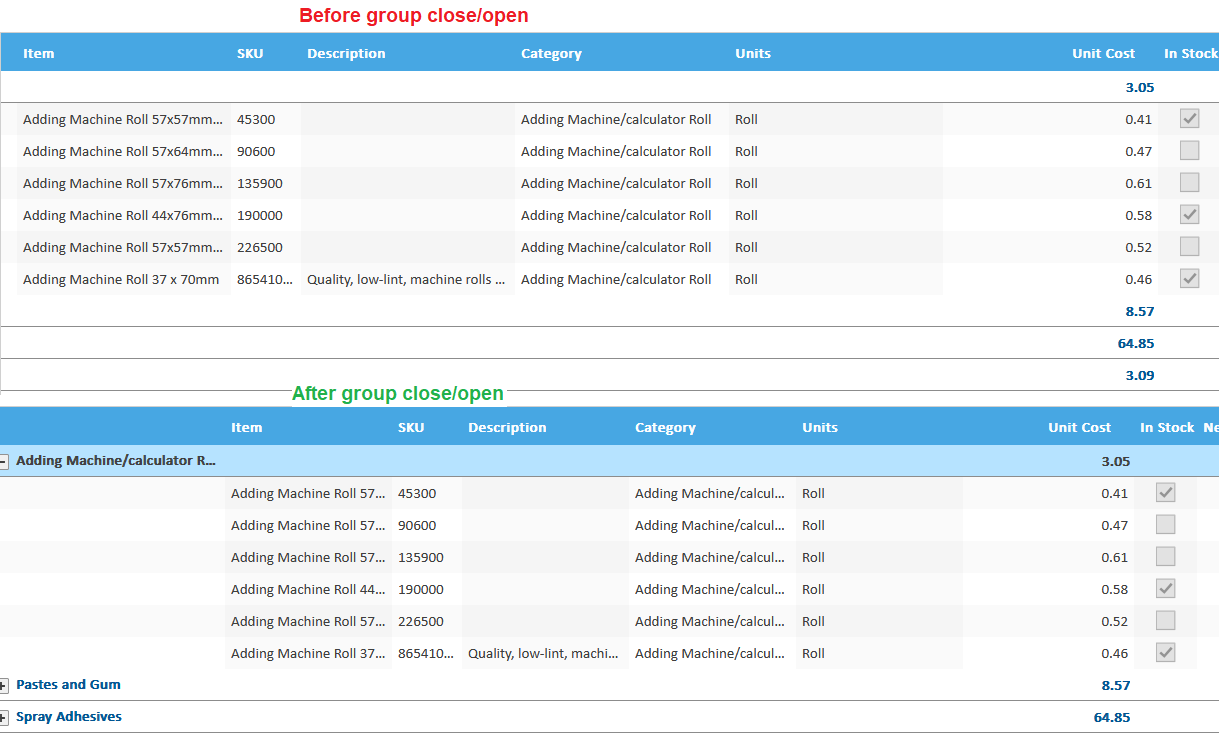The width and height of the screenshot is (1219, 739).
Task: Sort by Units column in After grid
Action: [820, 428]
